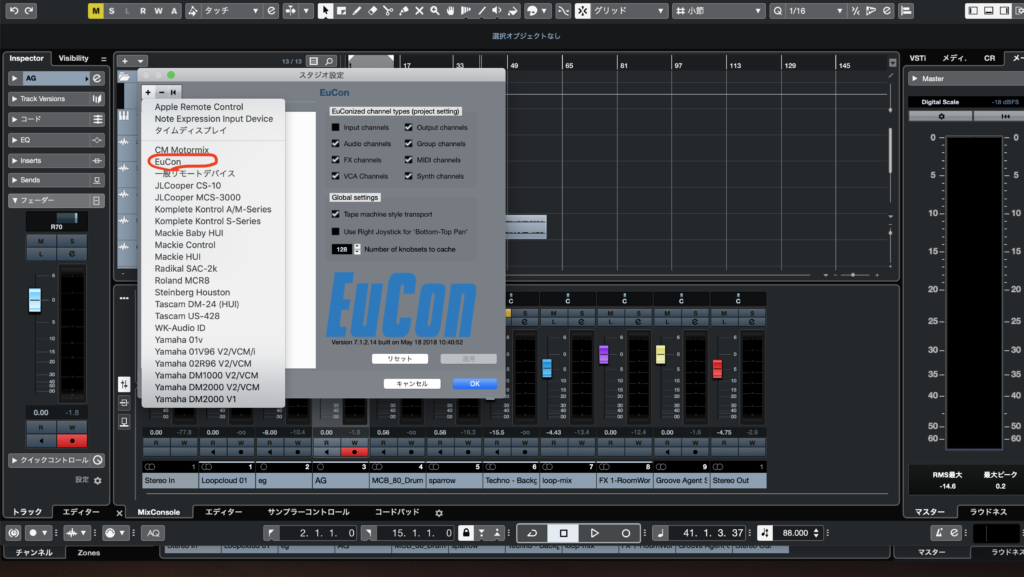This screenshot has width=1024, height=577.
Task: Confirm settings with the OK button
Action: coord(474,383)
